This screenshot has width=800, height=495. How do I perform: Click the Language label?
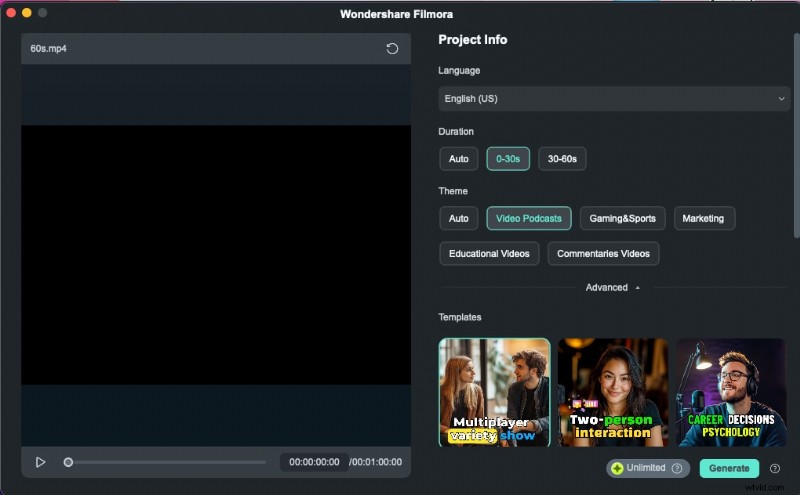[x=459, y=70]
